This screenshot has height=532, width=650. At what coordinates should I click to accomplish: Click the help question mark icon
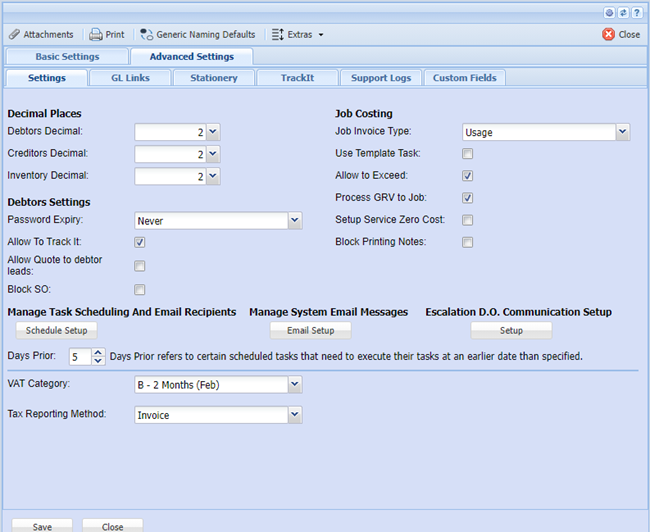[637, 13]
